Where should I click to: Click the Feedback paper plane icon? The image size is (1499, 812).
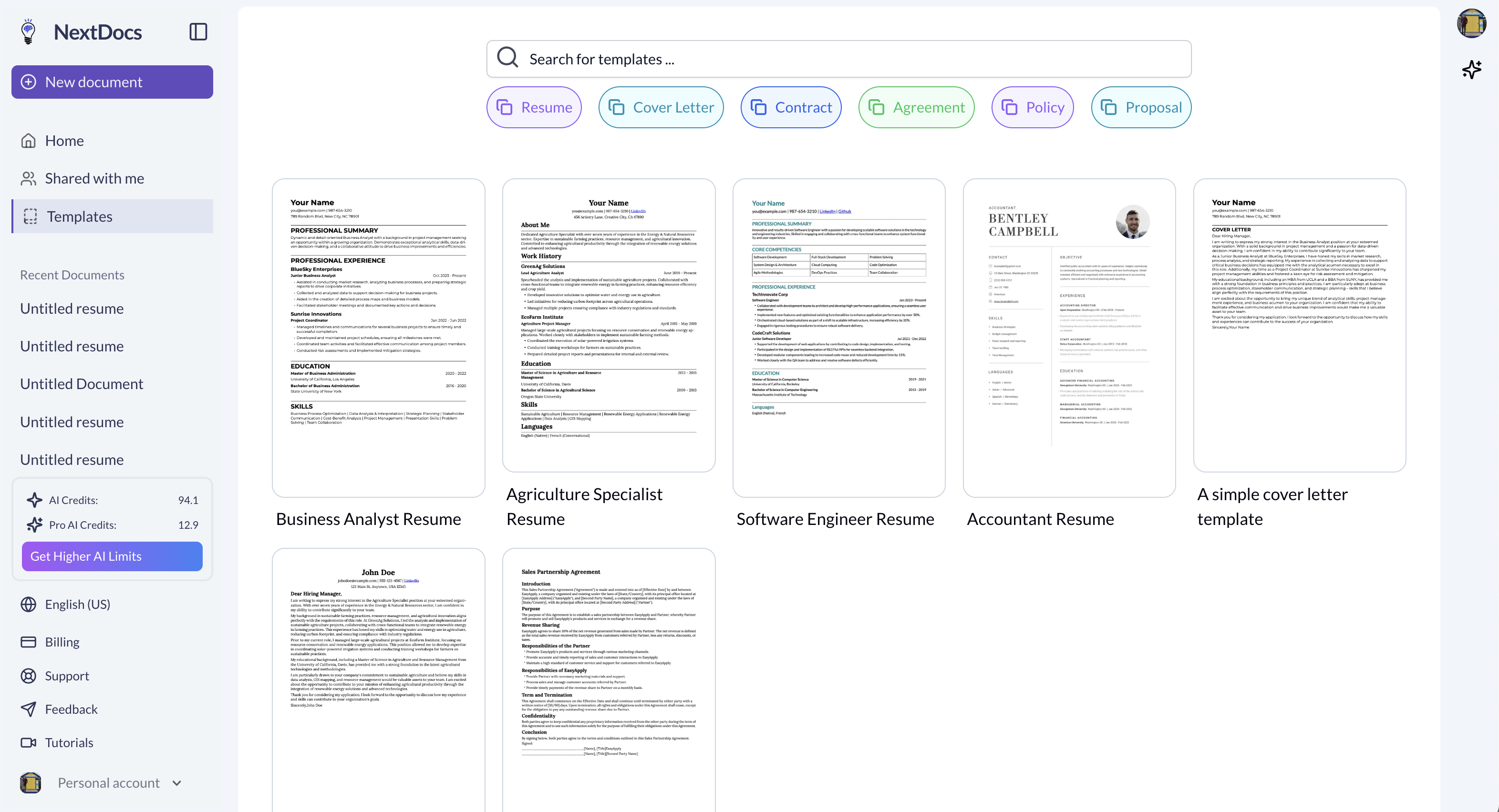(28, 709)
